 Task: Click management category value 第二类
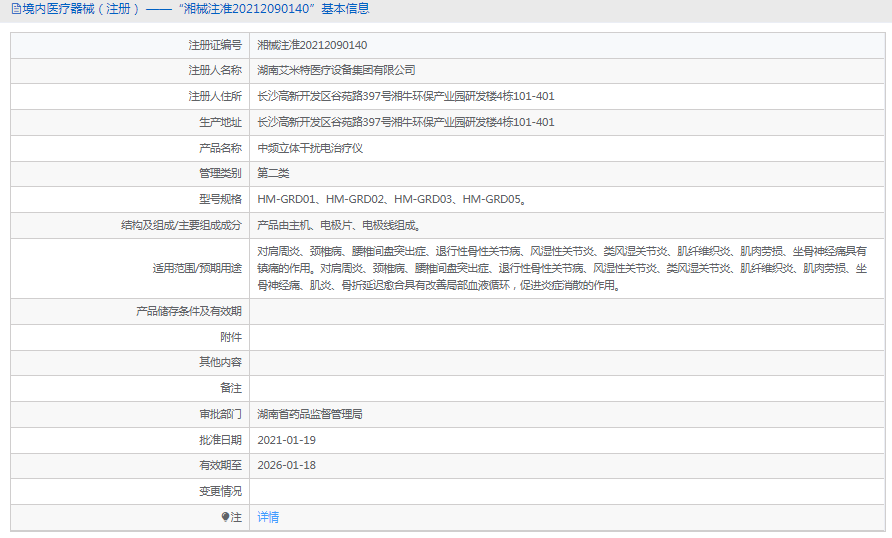[273, 173]
